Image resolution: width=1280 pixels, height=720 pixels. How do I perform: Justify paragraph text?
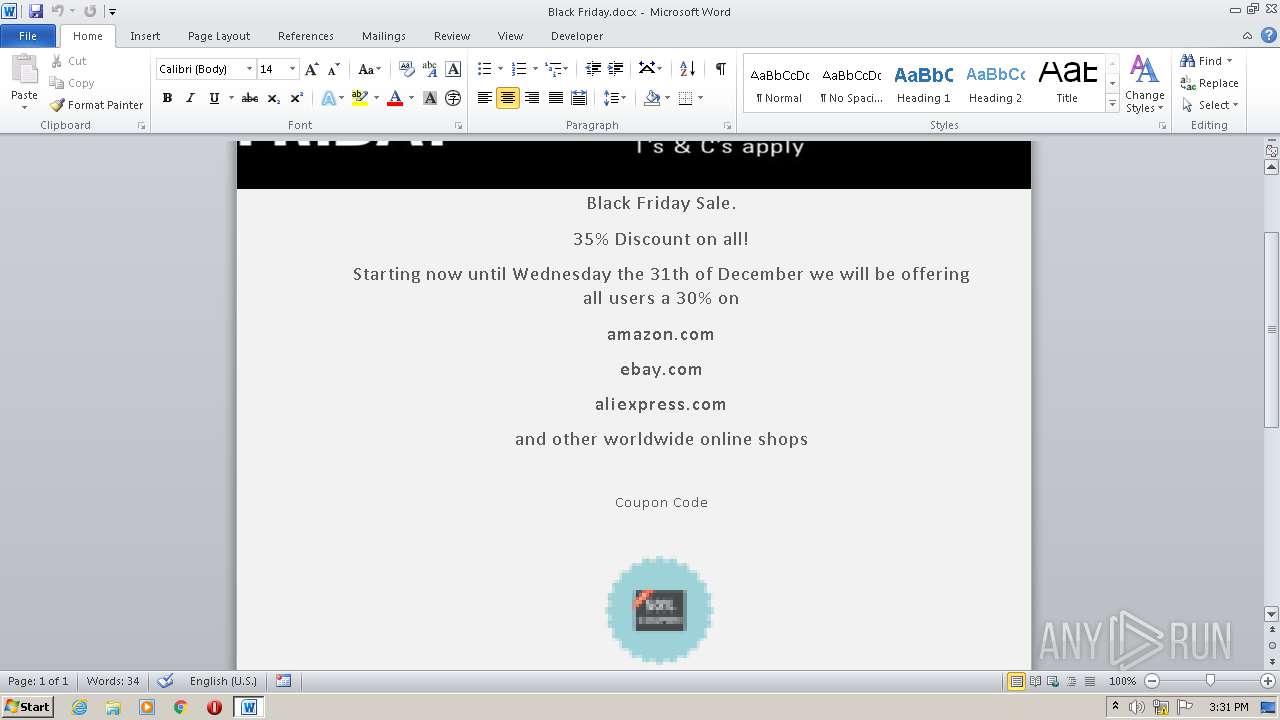coord(555,98)
